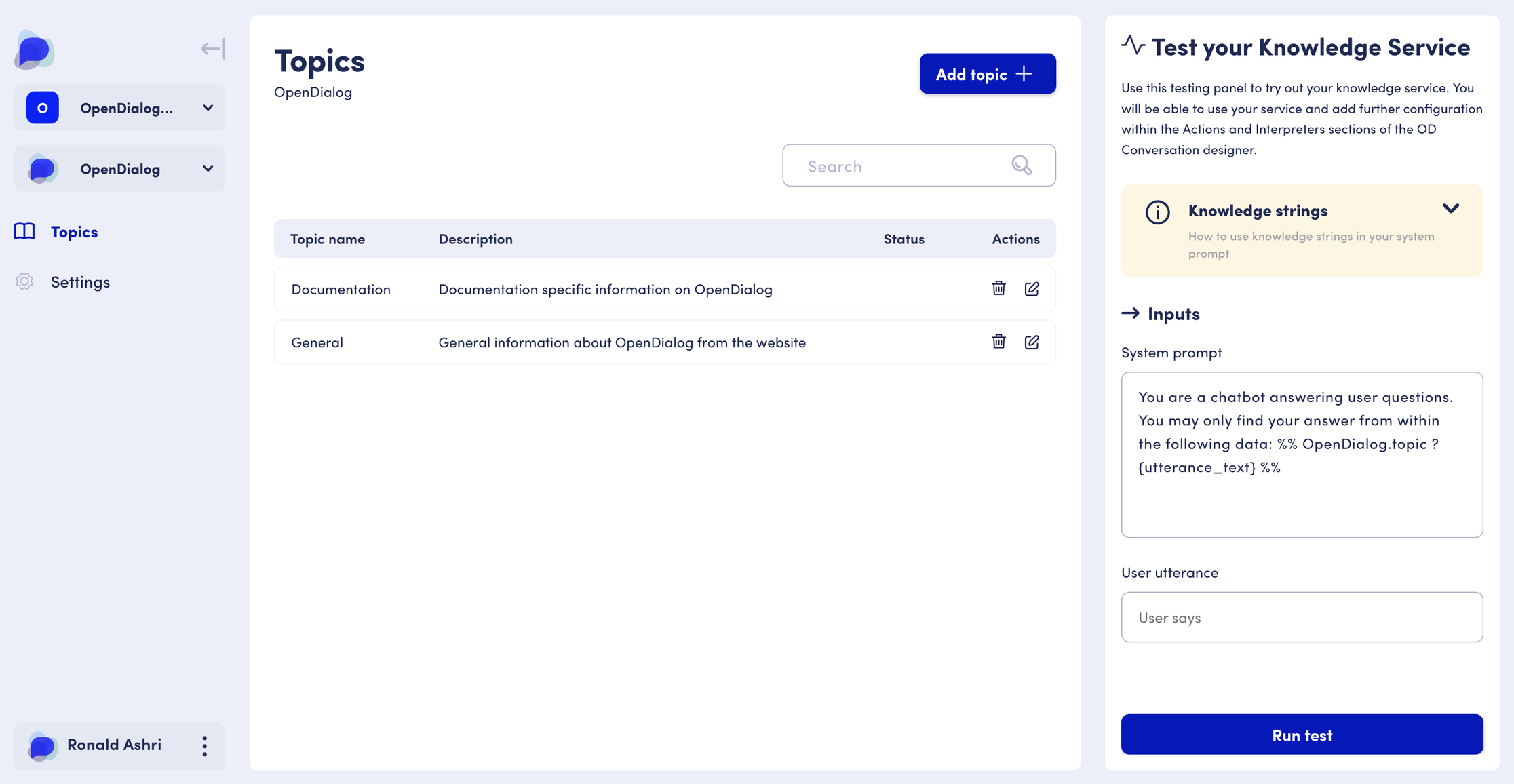Open the OpenDialog knowledge service dropdown
Screen dimensions: 1514x784
coord(119,169)
